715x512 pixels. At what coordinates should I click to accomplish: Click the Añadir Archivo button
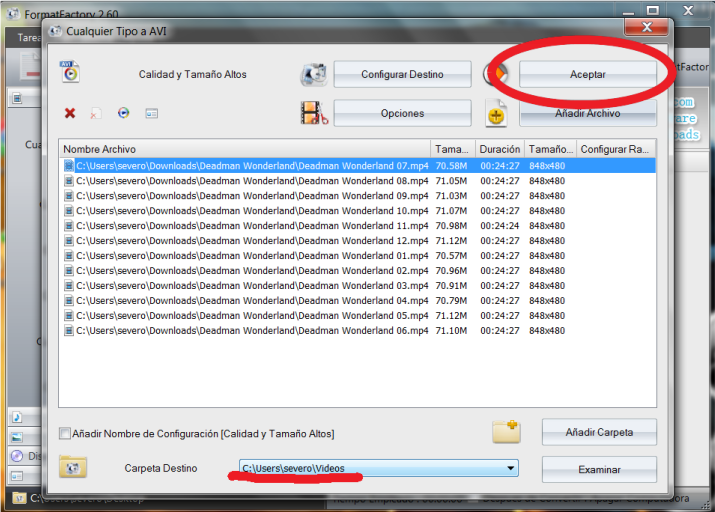tap(587, 113)
